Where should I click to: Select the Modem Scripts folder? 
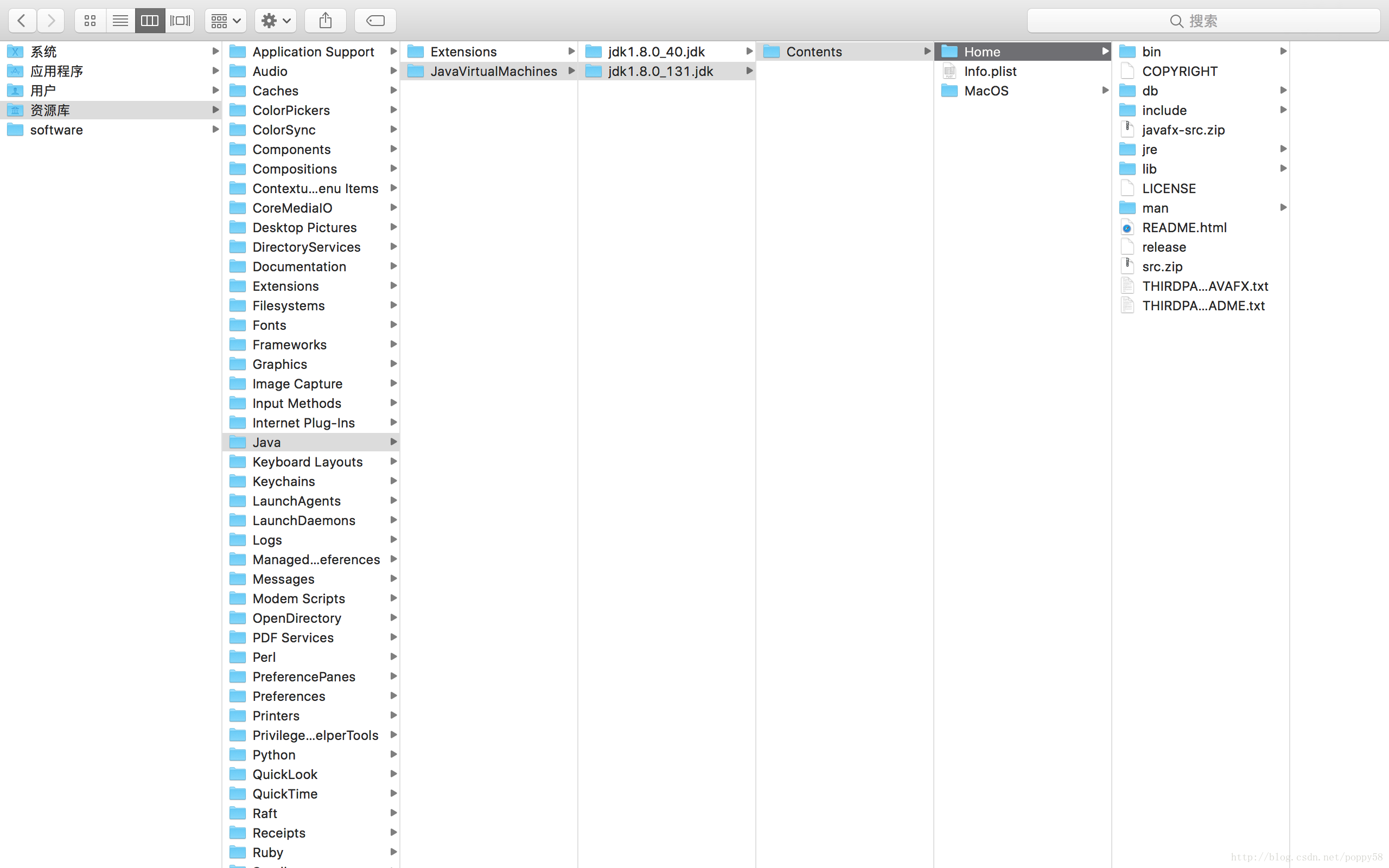click(x=311, y=598)
